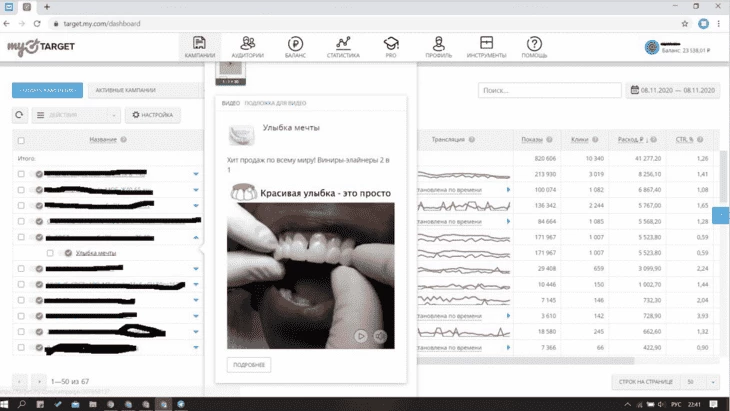Play the video in ad preview
Image resolution: width=730 pixels, height=411 pixels.
360,336
